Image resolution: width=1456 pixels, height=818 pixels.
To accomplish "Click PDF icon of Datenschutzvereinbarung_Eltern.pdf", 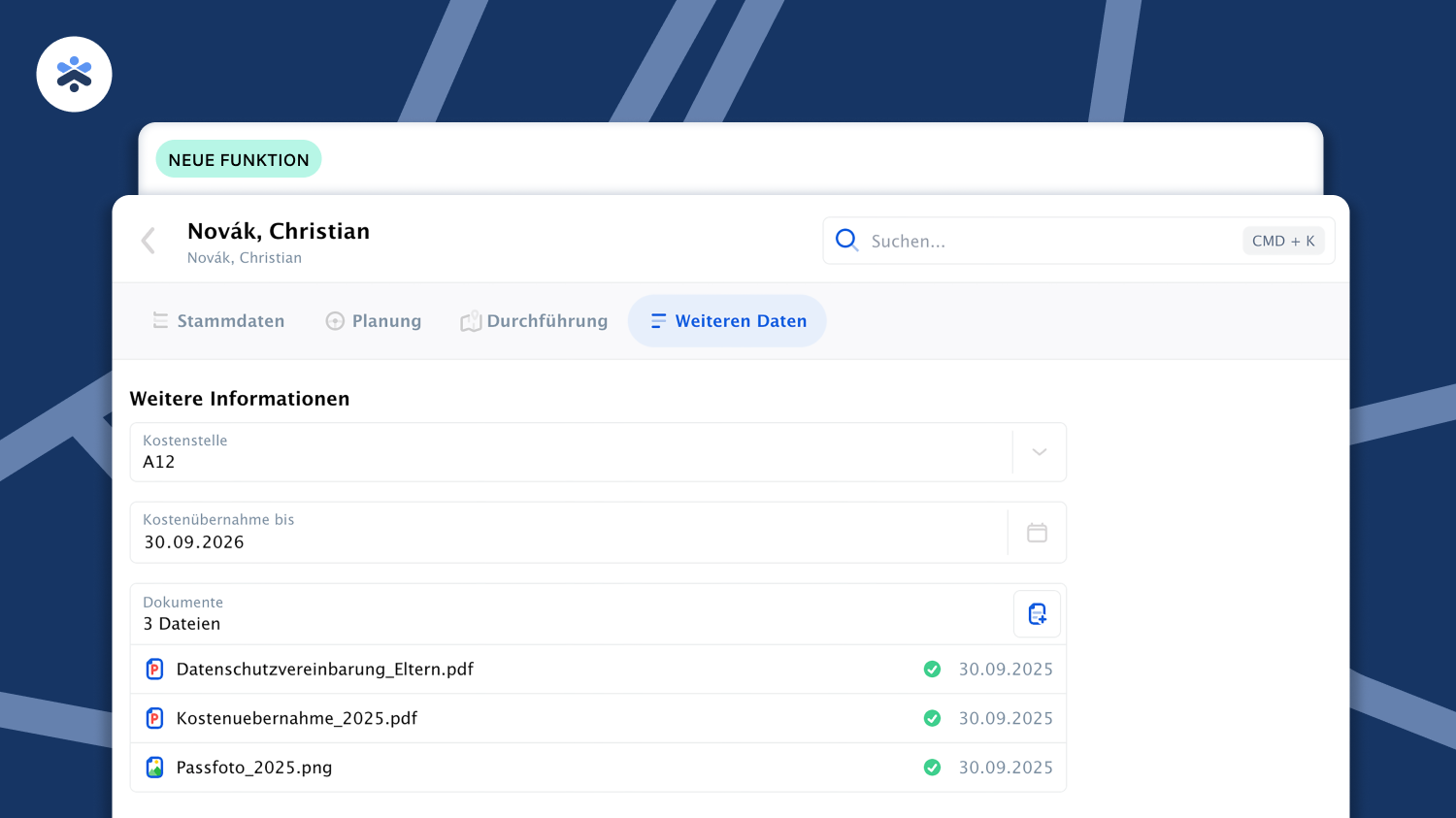I will click(154, 670).
